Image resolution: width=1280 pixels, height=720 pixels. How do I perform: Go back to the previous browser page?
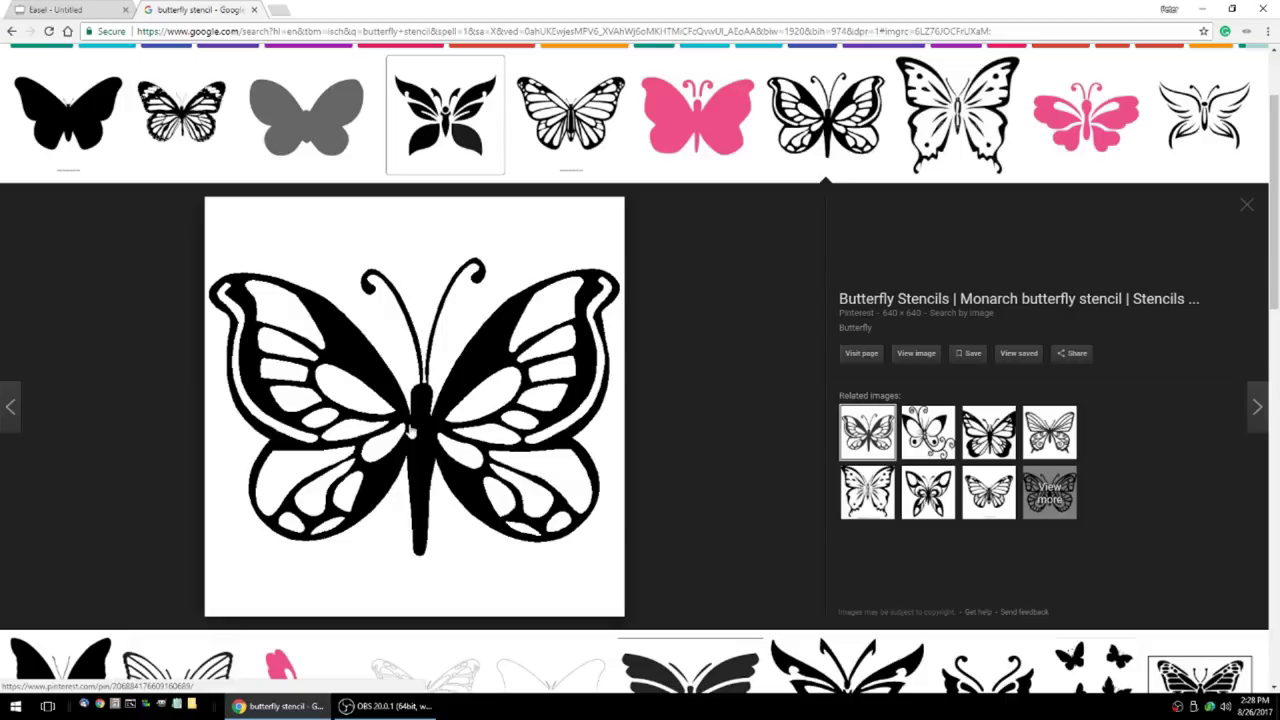12,31
